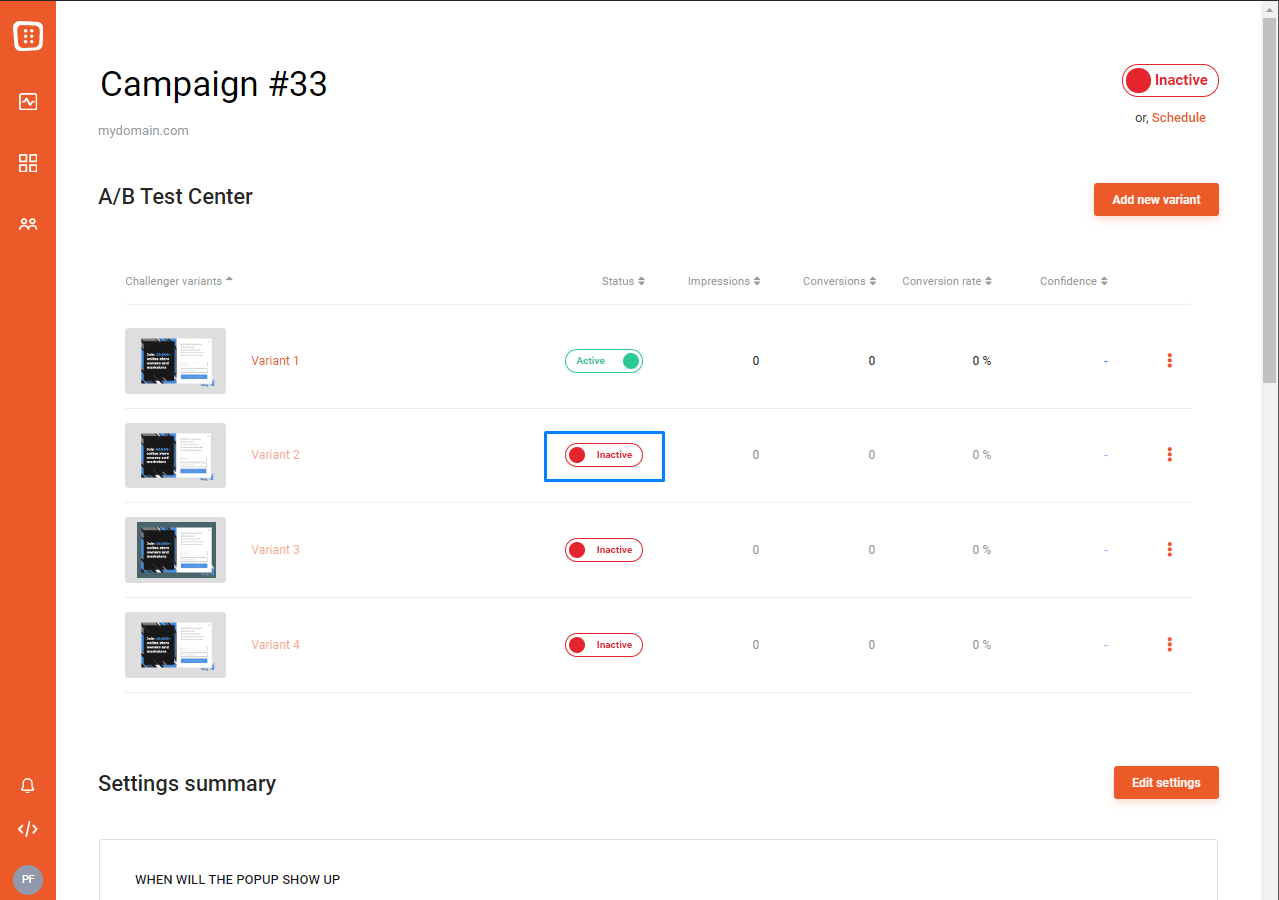
Task: Open the three-dot menu for Variant 3
Action: [1169, 549]
